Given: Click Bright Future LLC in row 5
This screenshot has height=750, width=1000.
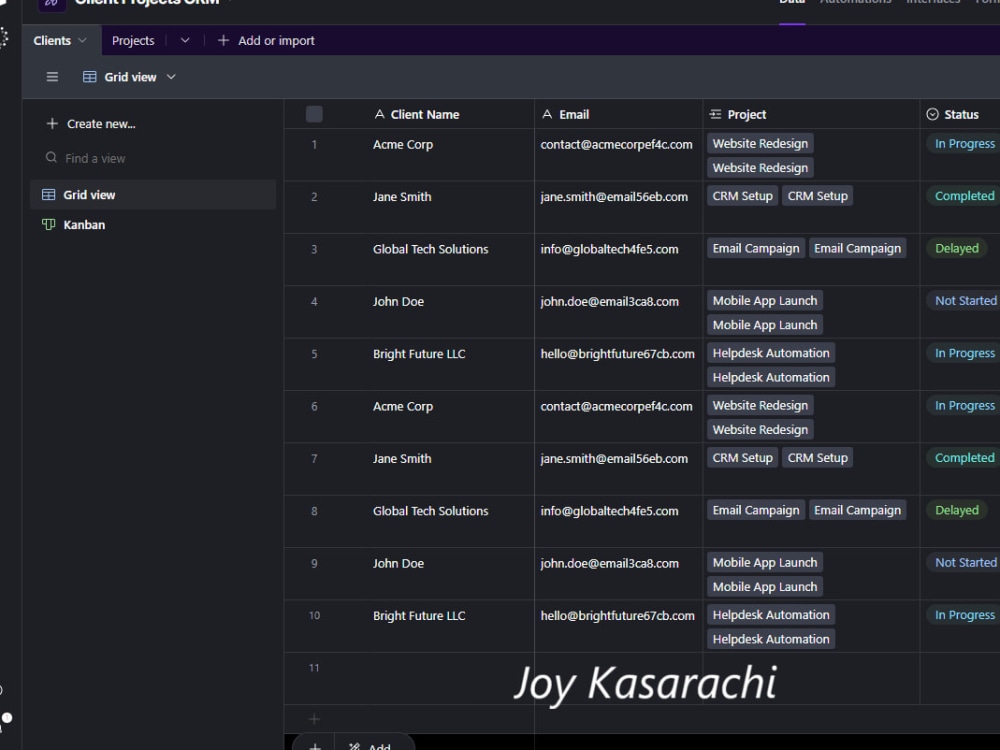Looking at the screenshot, I should coord(419,353).
